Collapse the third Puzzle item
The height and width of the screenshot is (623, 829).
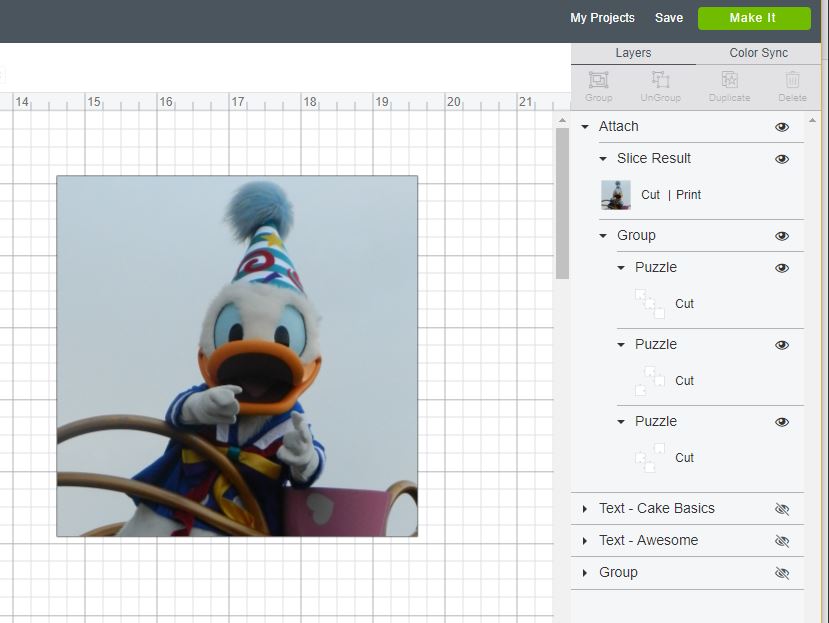click(621, 422)
